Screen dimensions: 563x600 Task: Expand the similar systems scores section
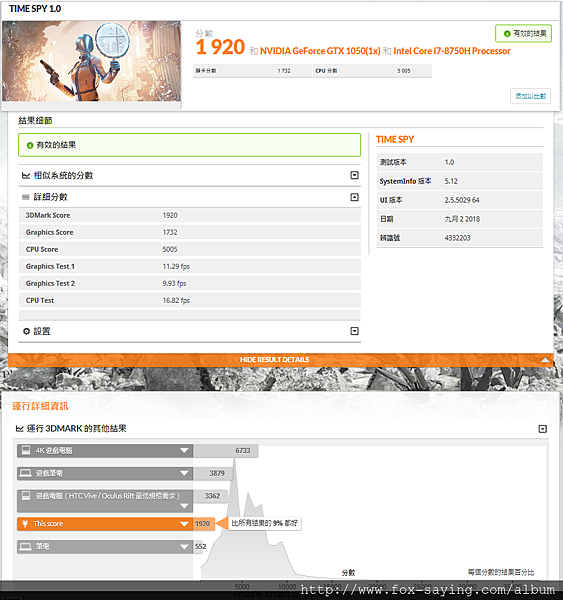click(x=354, y=175)
